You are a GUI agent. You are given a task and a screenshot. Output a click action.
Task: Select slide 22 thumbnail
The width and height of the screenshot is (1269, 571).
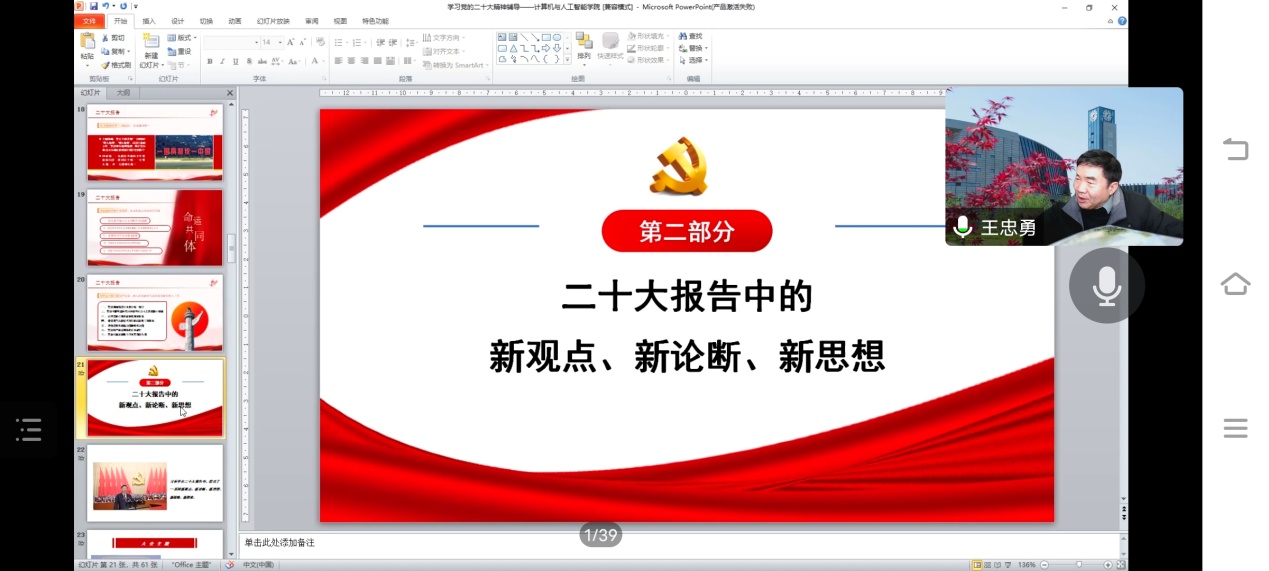coord(155,483)
